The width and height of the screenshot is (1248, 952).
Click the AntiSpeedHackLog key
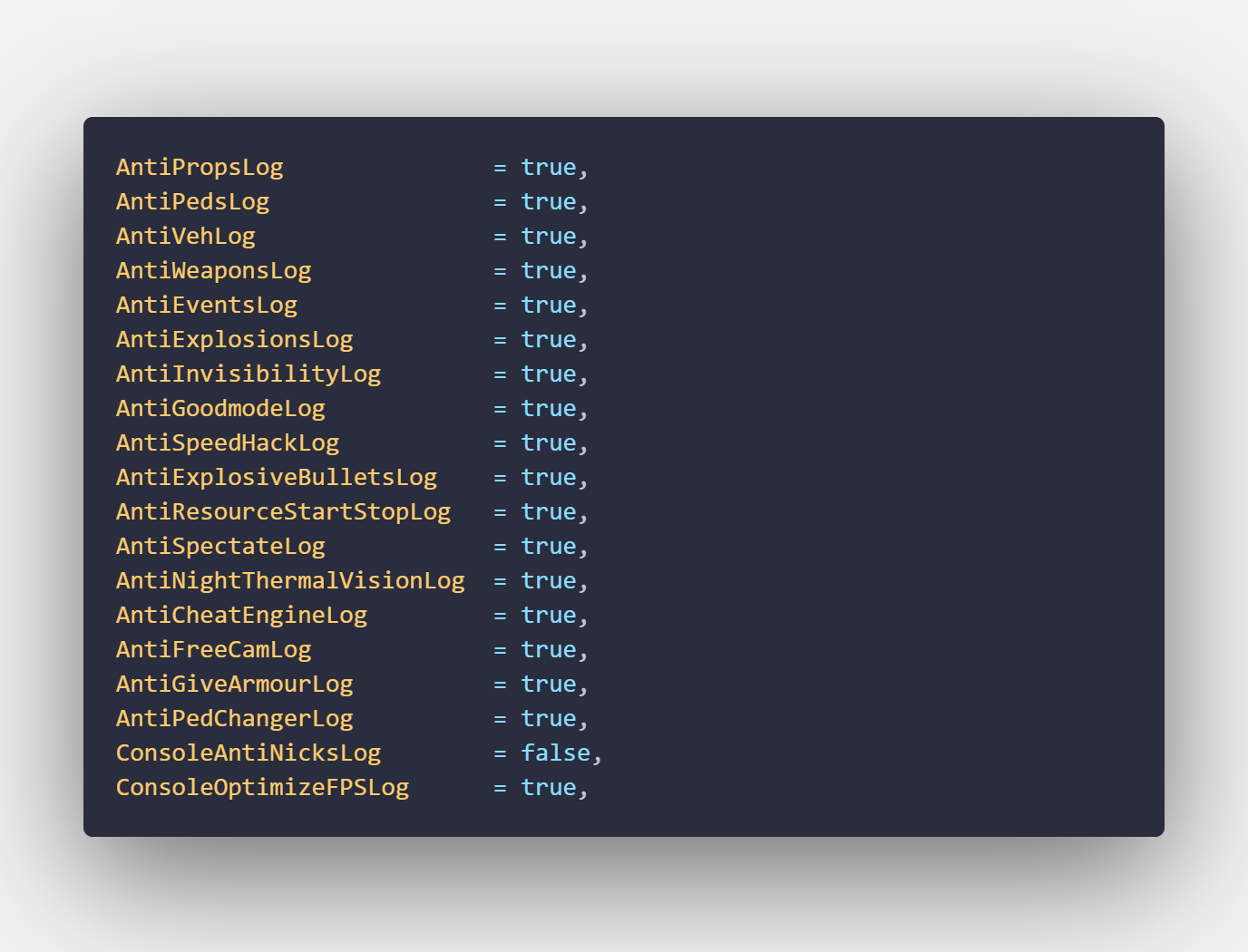coord(228,443)
